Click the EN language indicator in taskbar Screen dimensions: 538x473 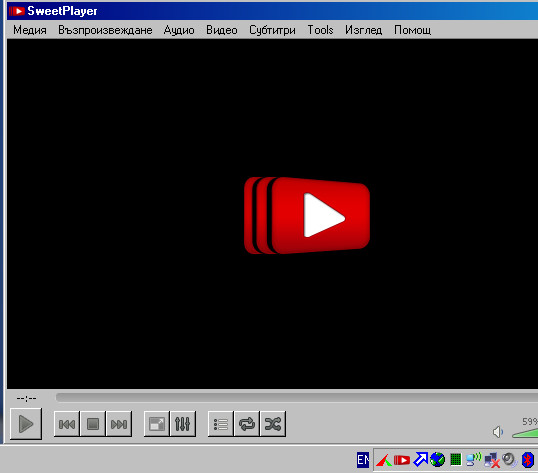(x=363, y=460)
